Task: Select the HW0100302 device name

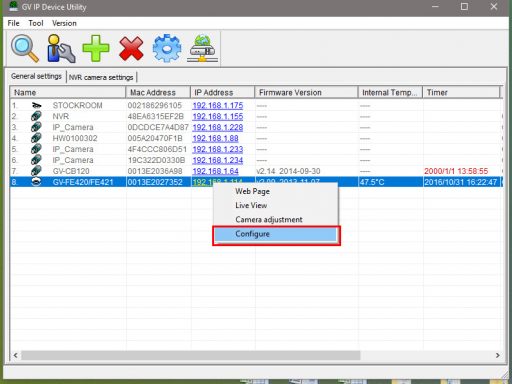Action: coord(75,138)
